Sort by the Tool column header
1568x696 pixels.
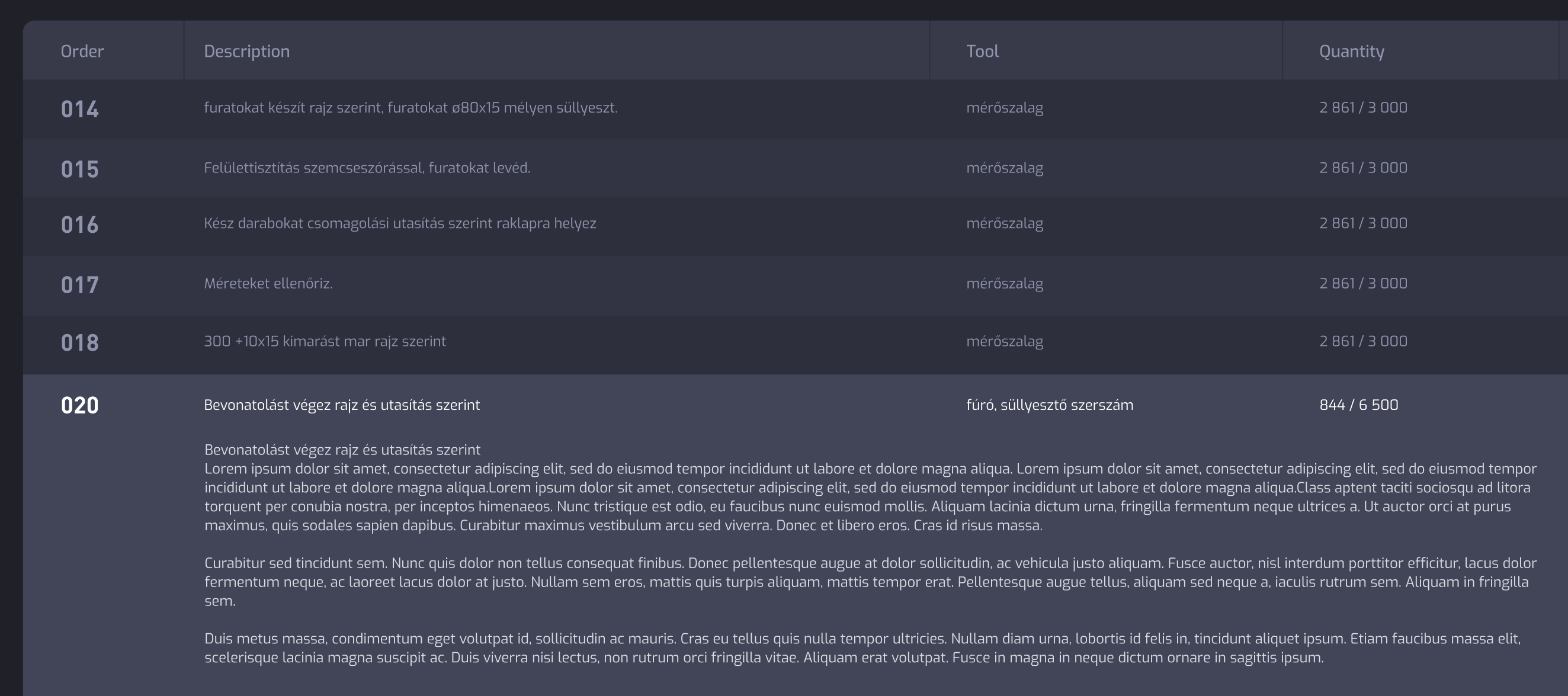982,50
